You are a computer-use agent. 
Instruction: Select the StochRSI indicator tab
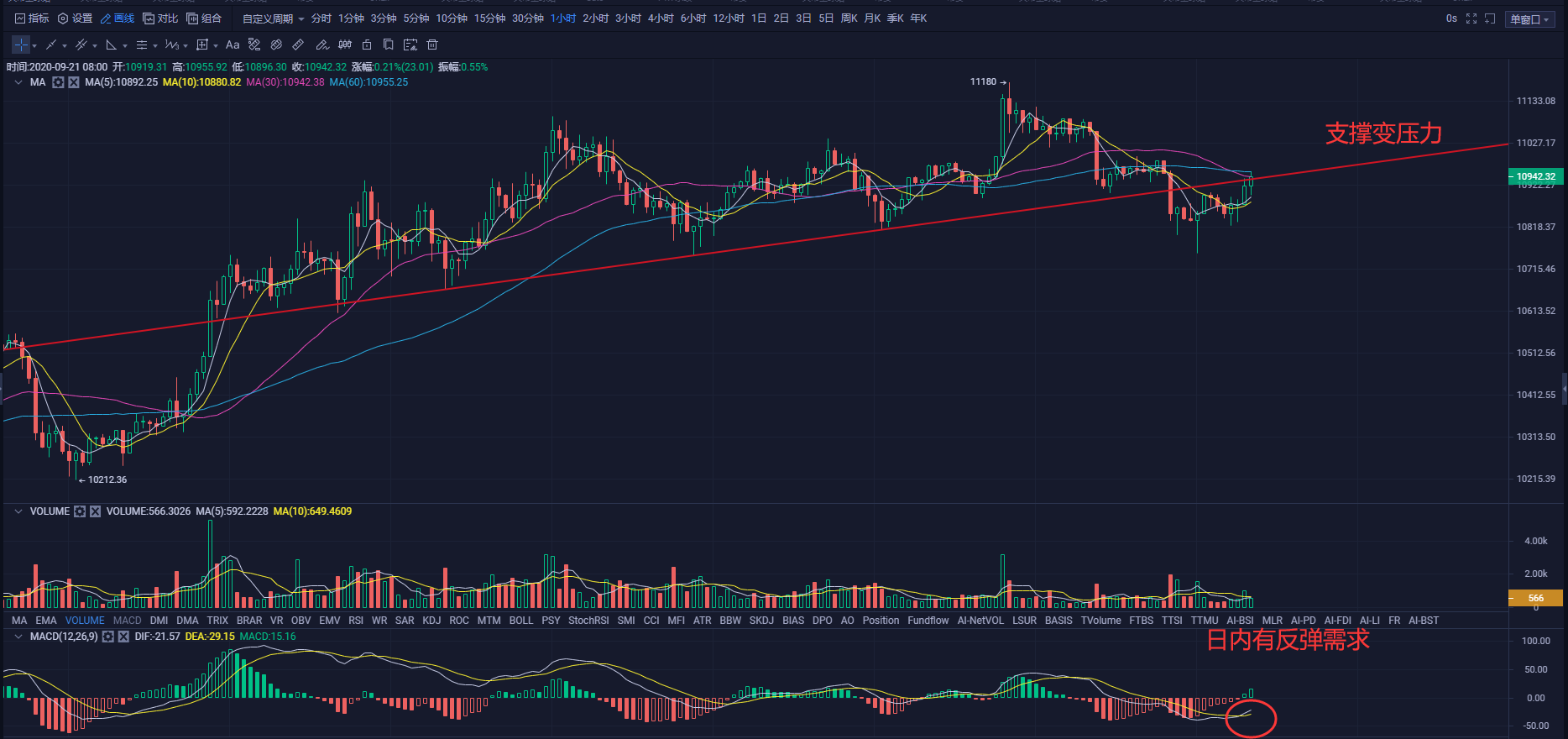[588, 621]
